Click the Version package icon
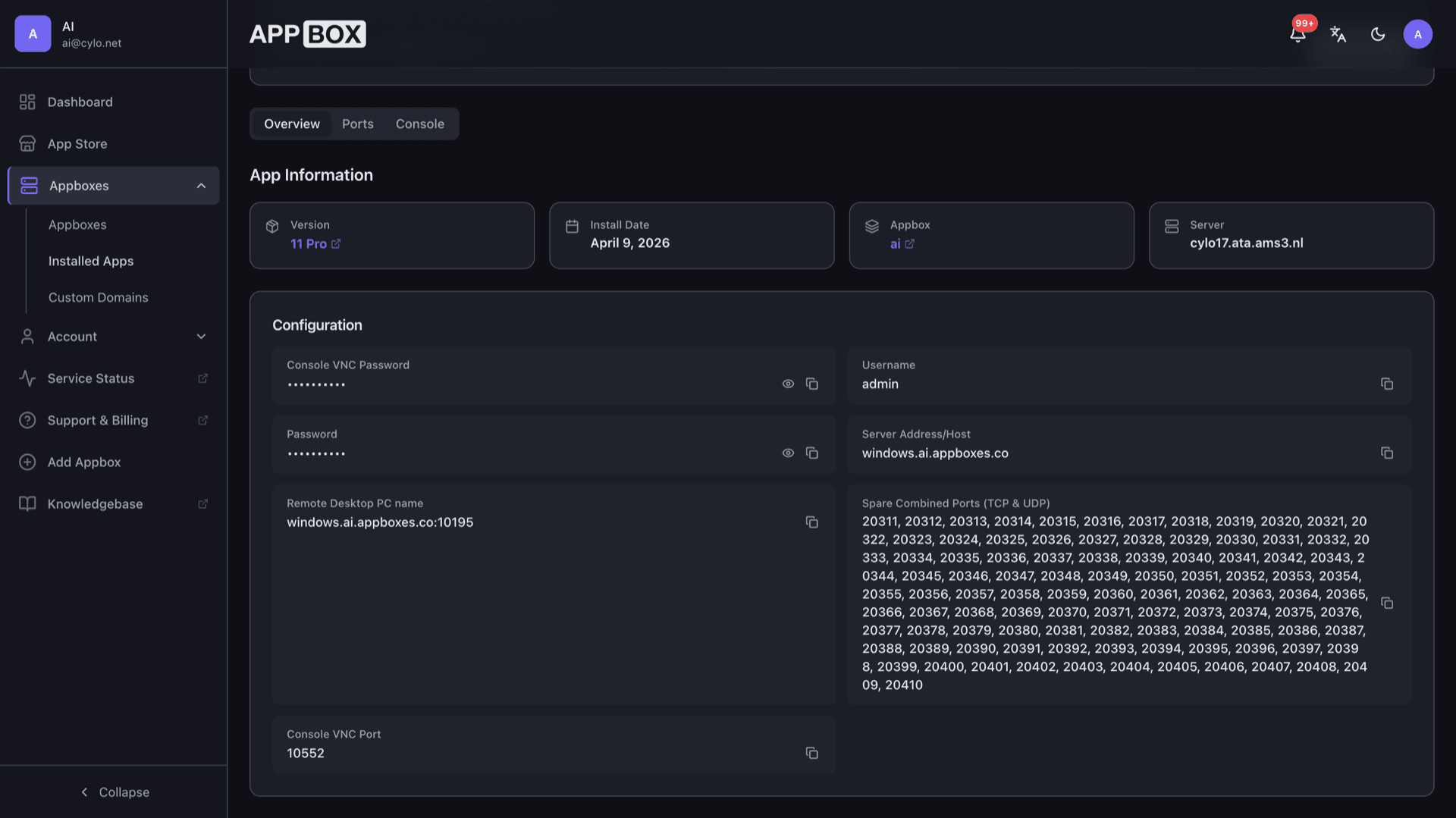The width and height of the screenshot is (1456, 818). click(x=272, y=226)
